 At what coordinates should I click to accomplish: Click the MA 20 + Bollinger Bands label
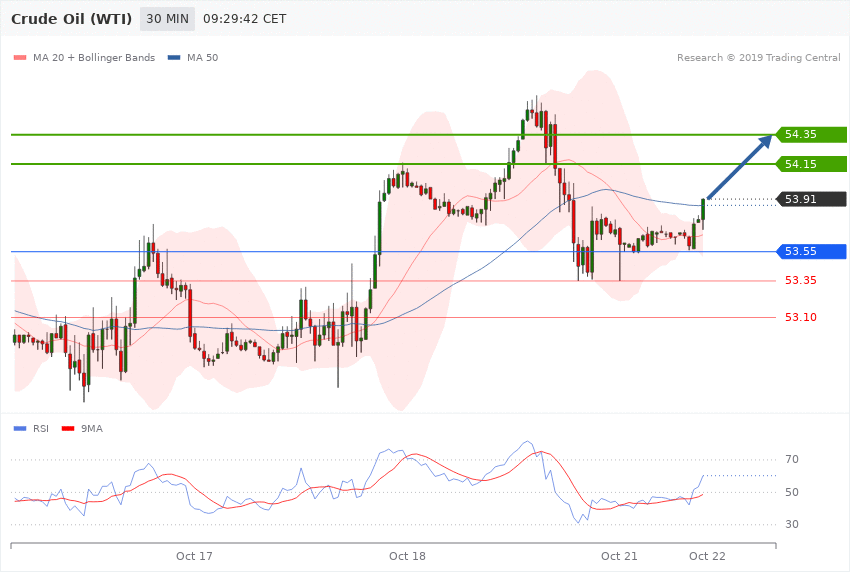(94, 58)
